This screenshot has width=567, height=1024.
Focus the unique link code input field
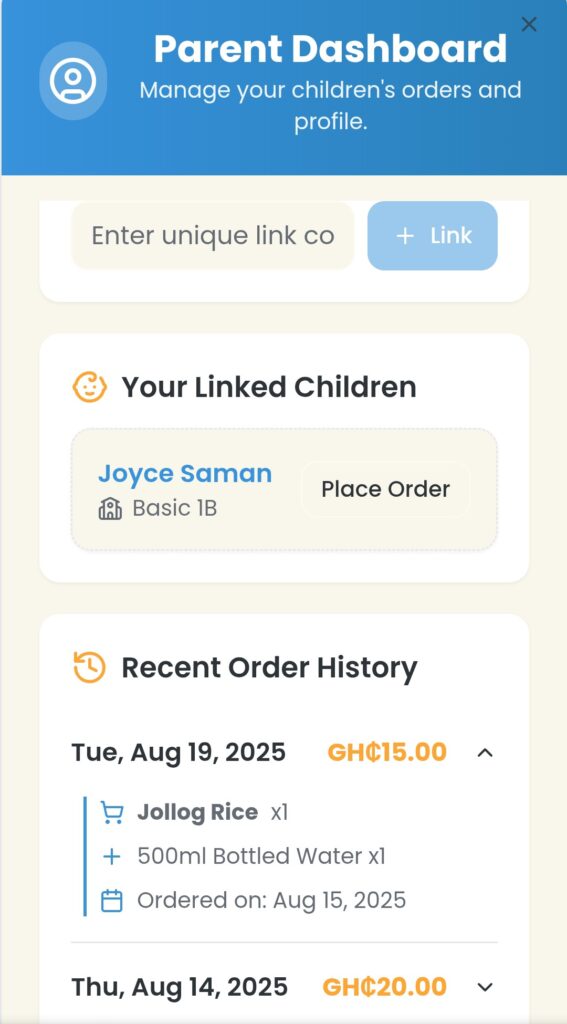click(x=213, y=236)
